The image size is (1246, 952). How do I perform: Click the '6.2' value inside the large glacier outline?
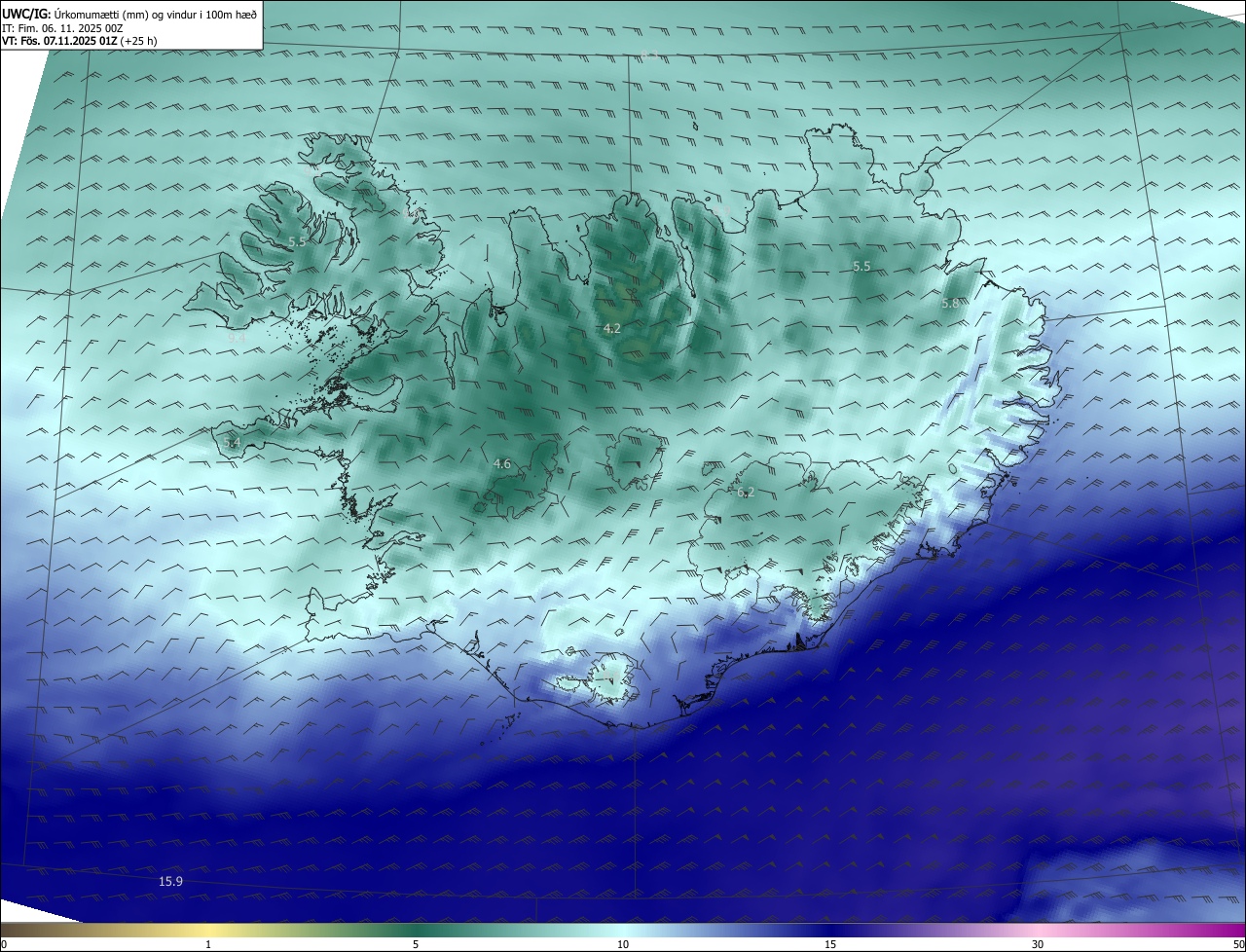click(746, 493)
